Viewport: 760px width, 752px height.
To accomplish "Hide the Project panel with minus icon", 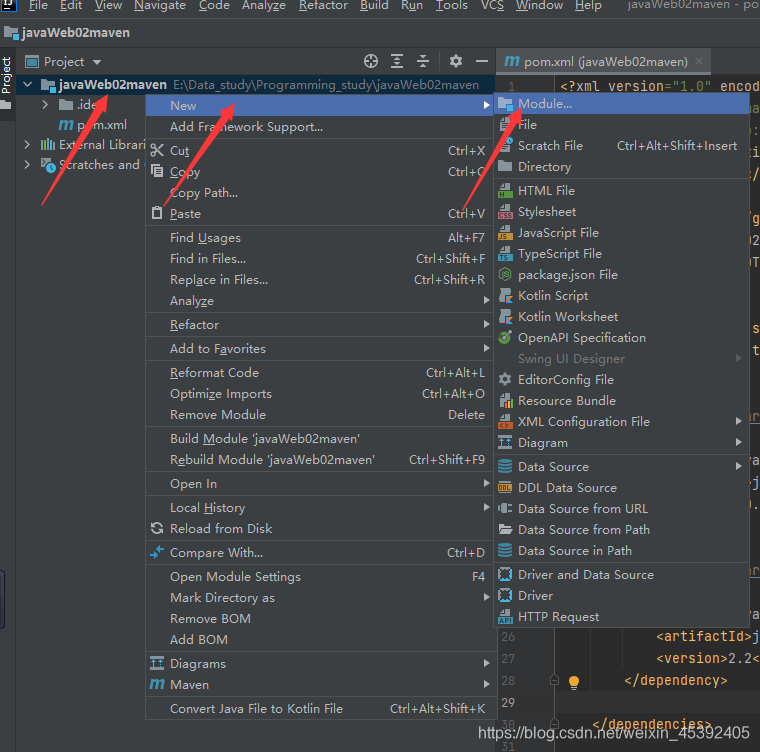I will pos(482,61).
